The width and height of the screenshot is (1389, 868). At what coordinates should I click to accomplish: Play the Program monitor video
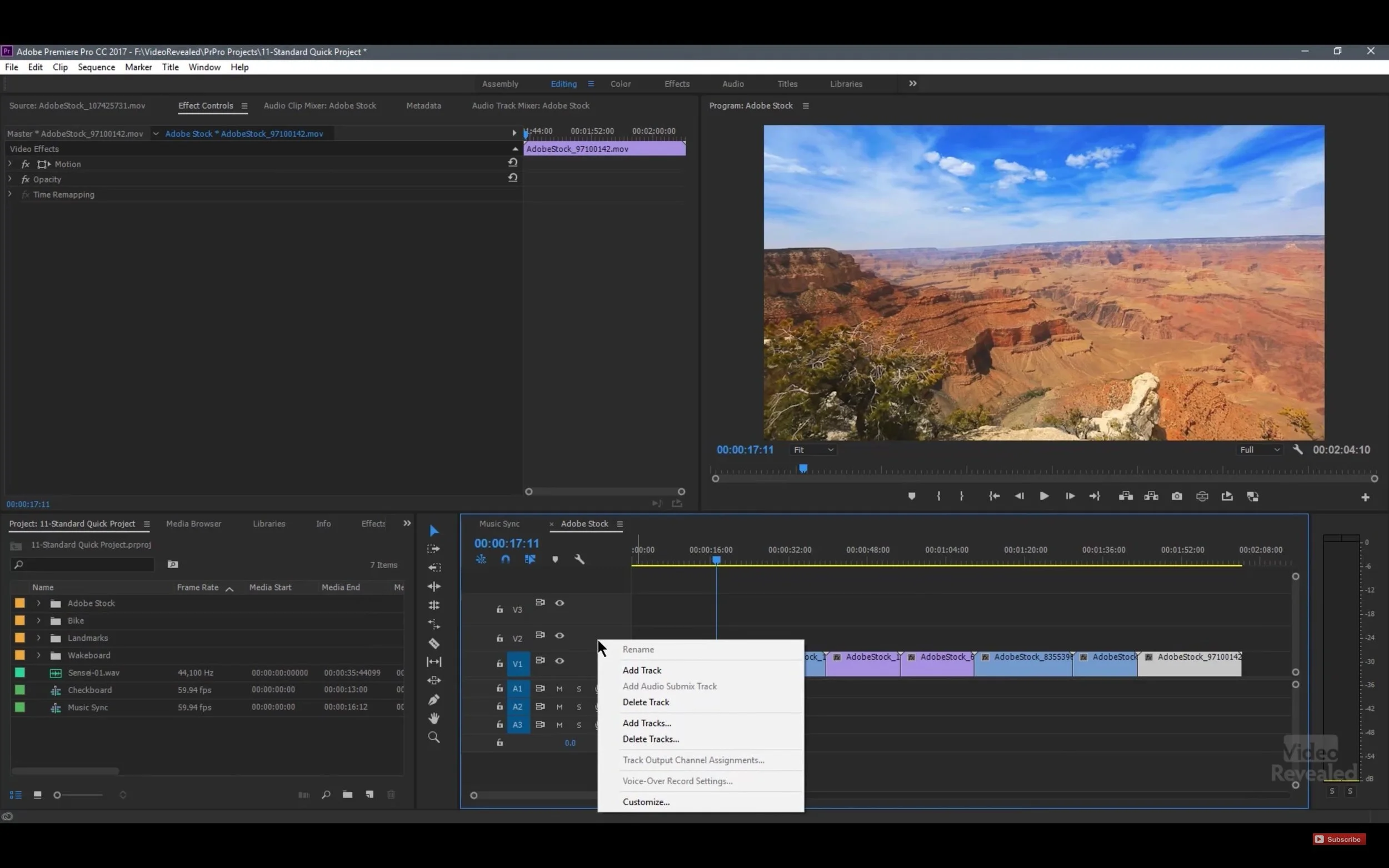pyautogui.click(x=1044, y=496)
